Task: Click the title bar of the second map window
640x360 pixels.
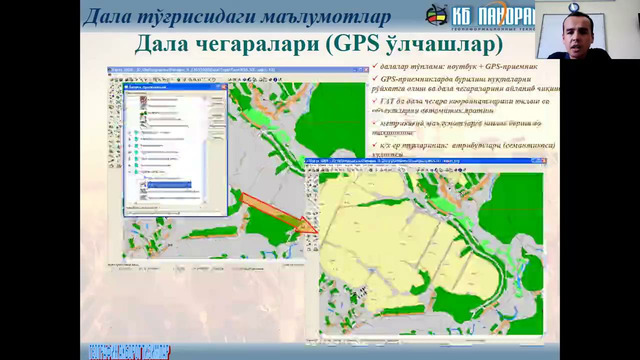Action: tap(426, 161)
